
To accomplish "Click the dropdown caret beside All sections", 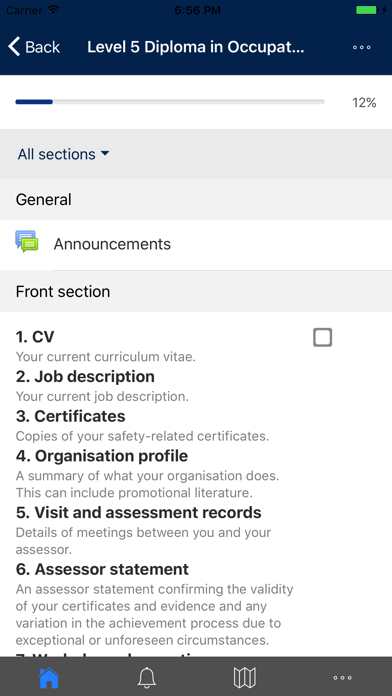I will tap(105, 154).
